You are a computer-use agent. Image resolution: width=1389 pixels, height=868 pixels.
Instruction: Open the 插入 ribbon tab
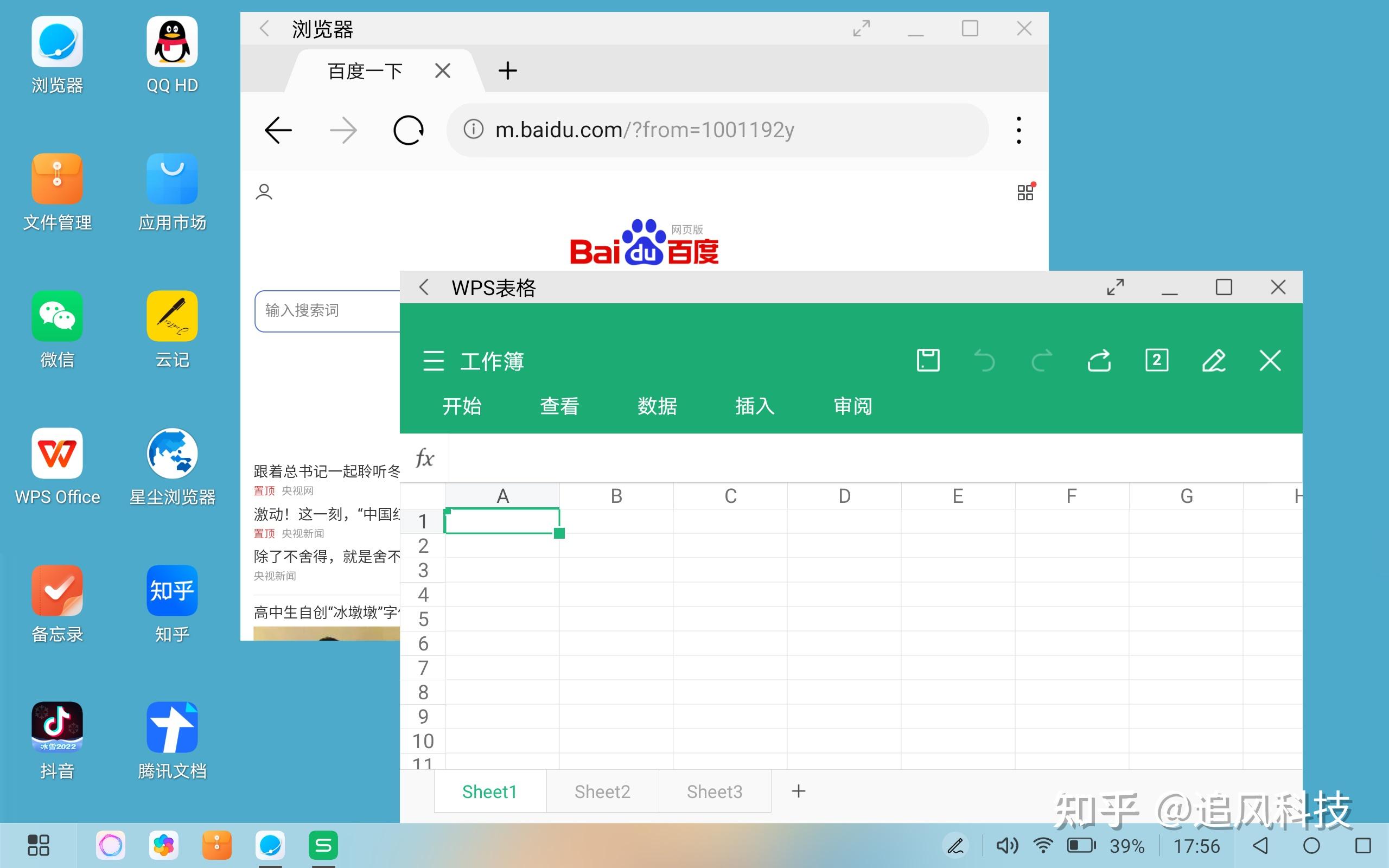[755, 406]
